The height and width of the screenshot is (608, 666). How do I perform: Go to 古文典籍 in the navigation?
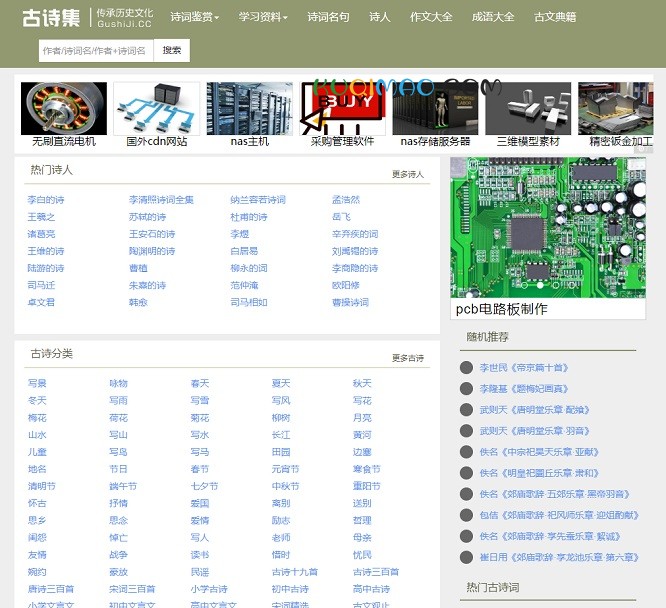coord(555,17)
